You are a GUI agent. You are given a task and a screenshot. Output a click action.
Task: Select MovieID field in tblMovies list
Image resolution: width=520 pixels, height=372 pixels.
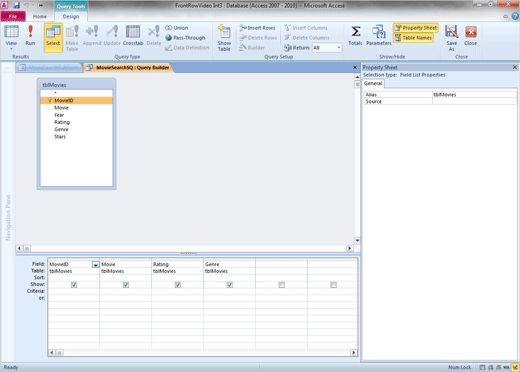click(76, 100)
